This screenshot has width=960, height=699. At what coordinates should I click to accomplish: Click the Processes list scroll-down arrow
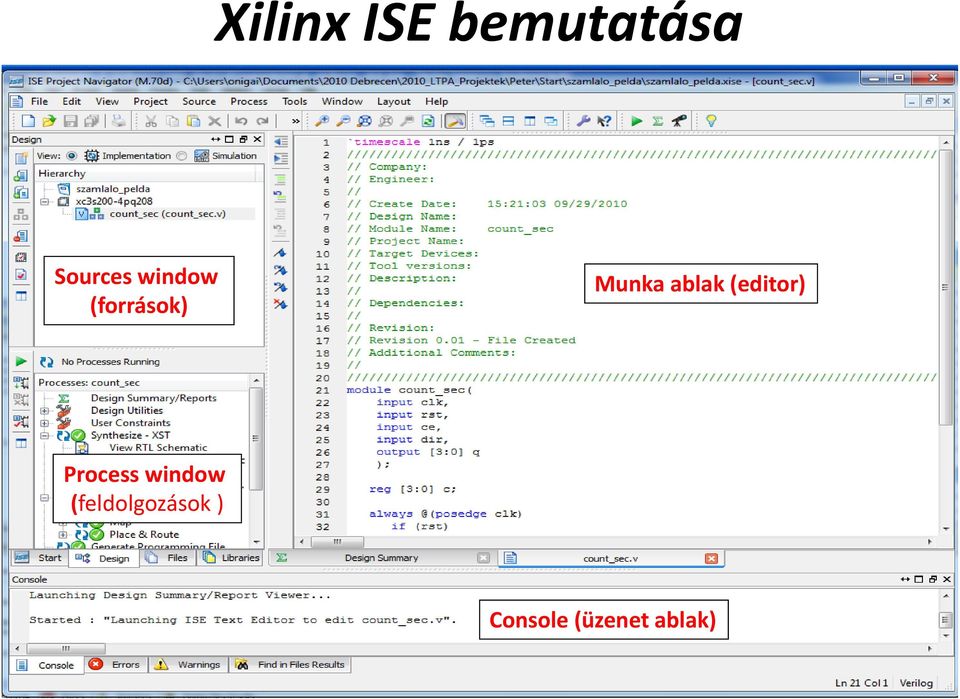coord(257,542)
